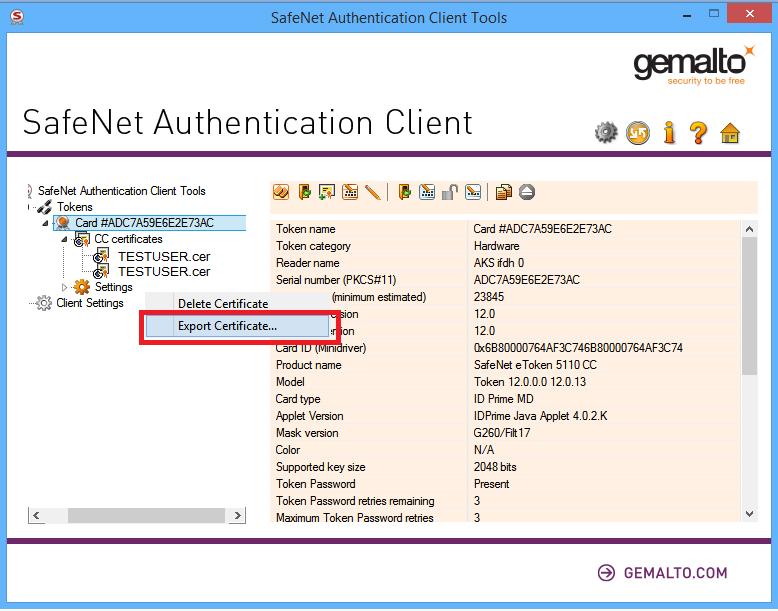Click the Tokens node icon
778x611 pixels.
(45, 206)
